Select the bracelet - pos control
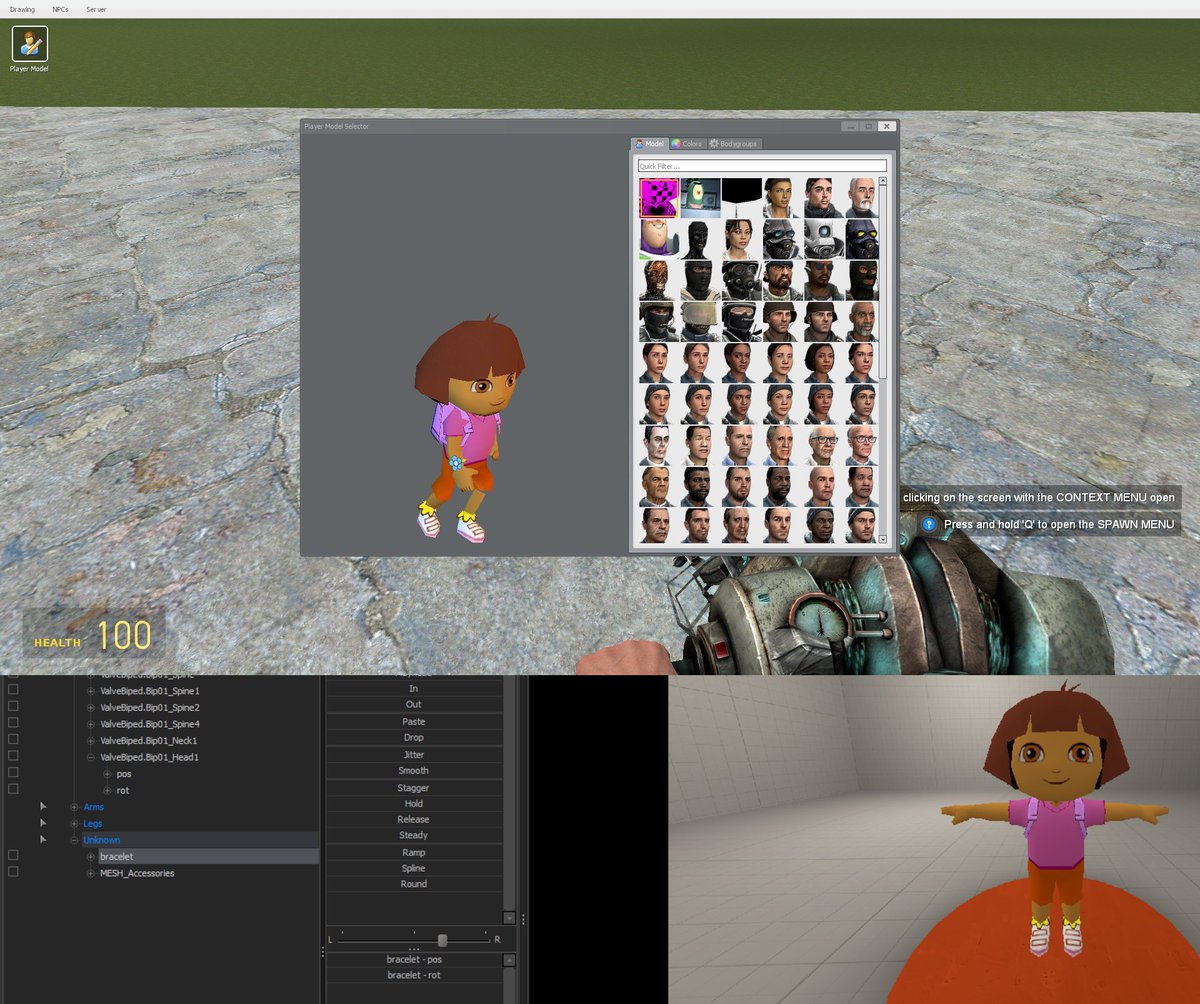Screen dimensions: 1200x1004 (x=414, y=959)
